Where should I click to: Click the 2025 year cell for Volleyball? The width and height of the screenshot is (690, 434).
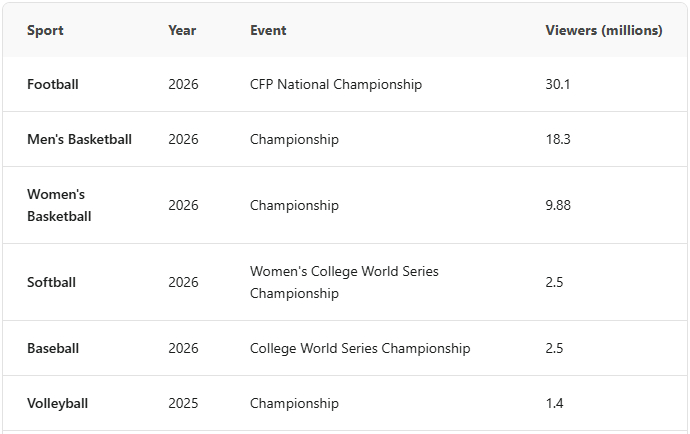pos(183,403)
